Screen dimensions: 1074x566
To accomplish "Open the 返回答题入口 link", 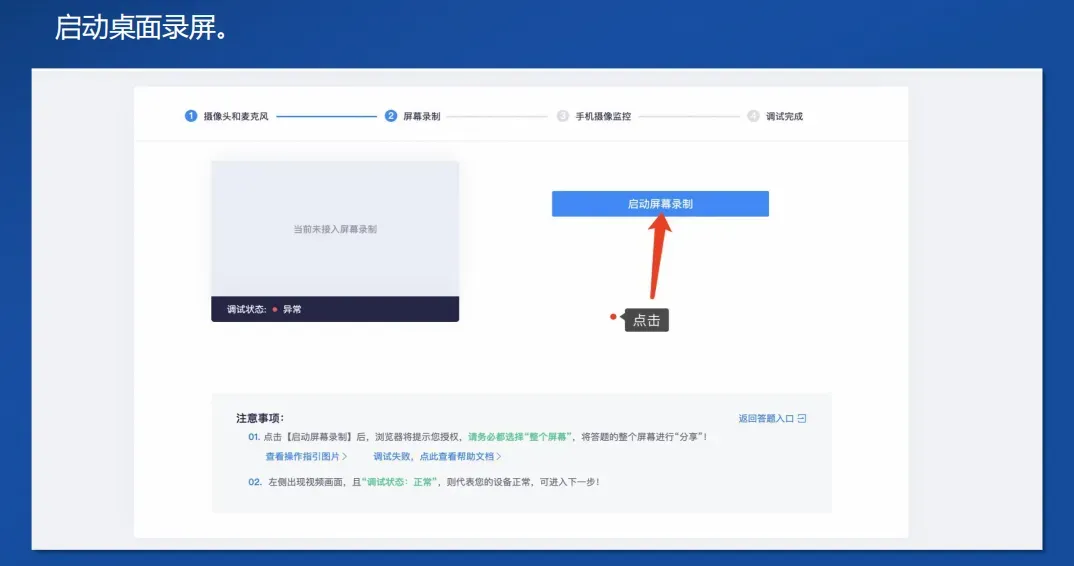I will 772,418.
